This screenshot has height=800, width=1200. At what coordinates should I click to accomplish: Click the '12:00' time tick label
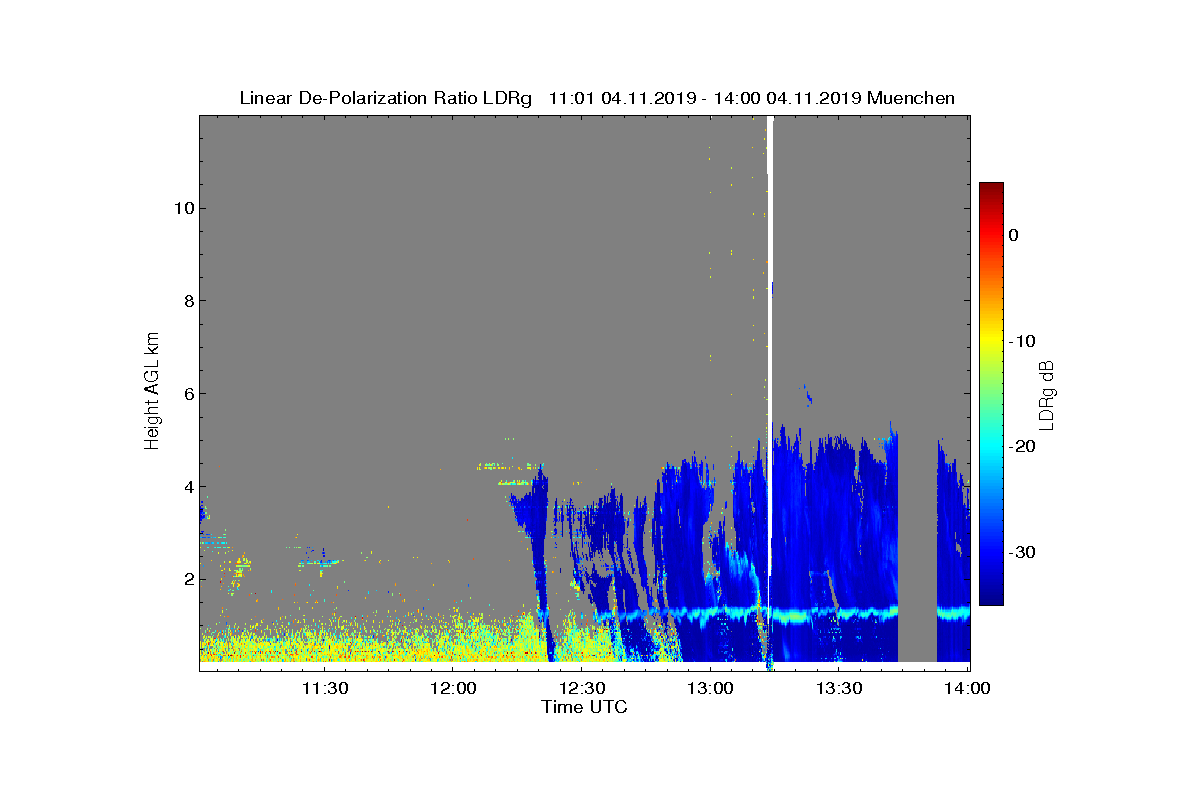(454, 689)
